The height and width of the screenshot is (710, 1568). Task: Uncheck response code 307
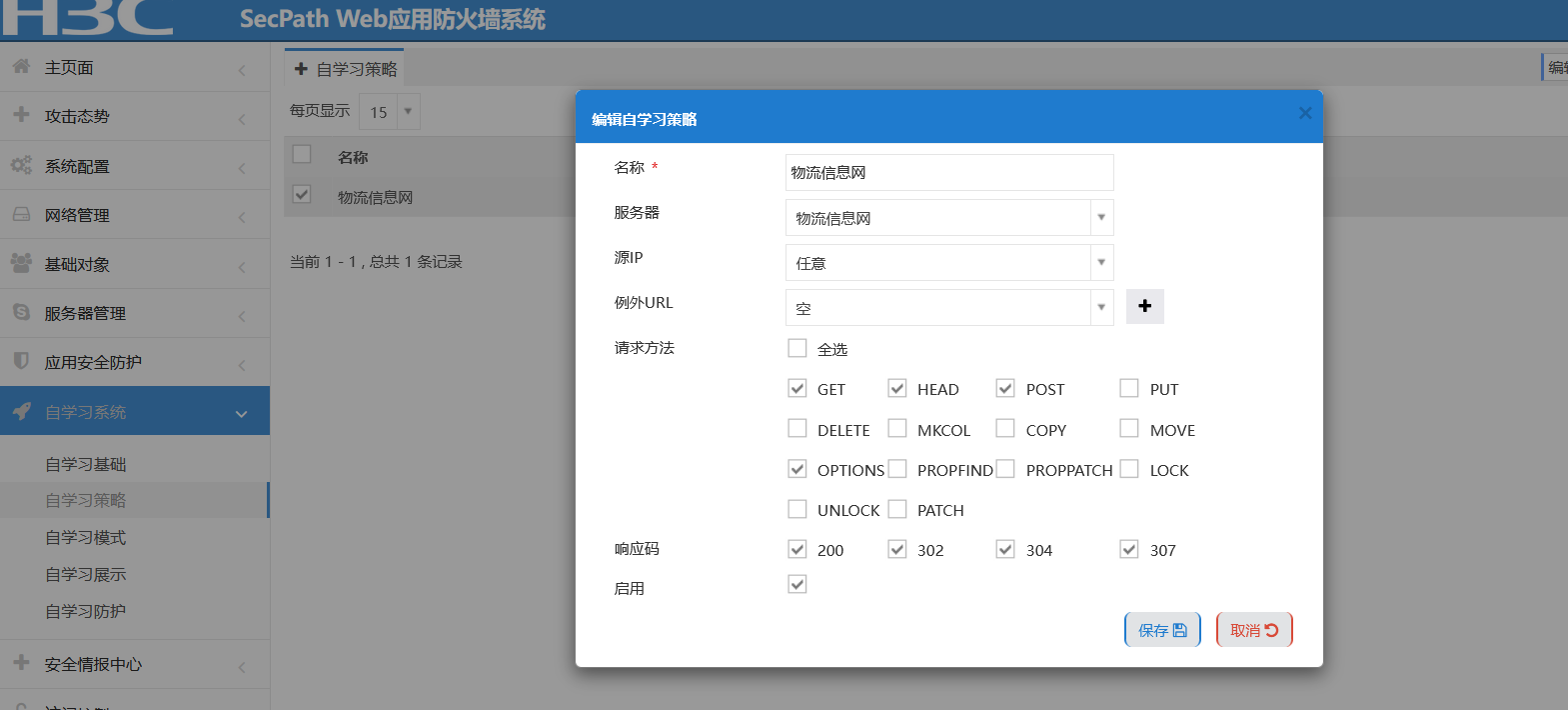[1129, 549]
